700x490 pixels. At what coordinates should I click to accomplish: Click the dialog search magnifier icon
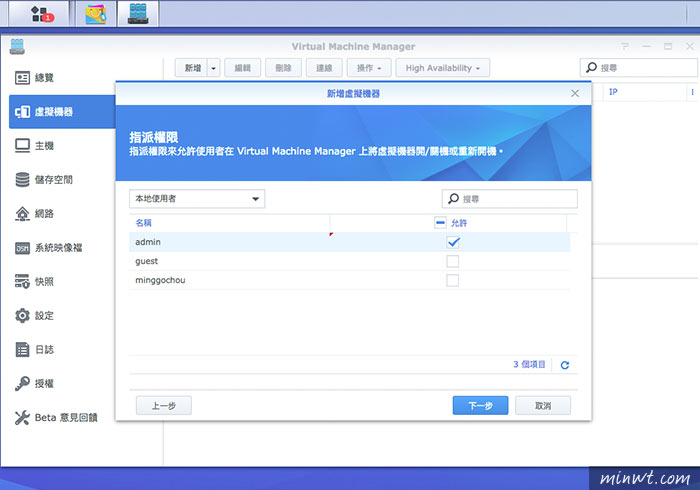[454, 198]
